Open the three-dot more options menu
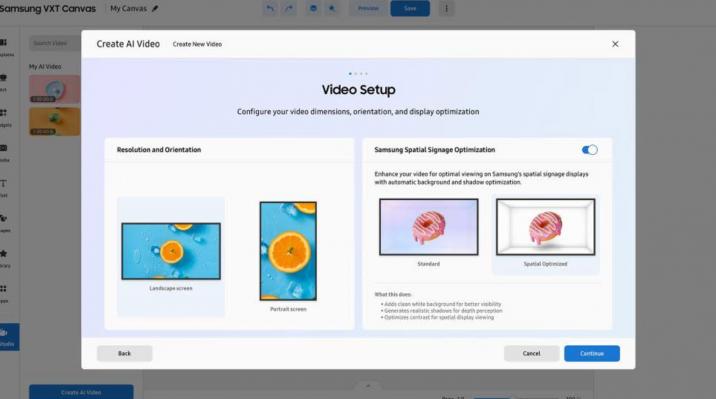Screen dimensions: 716x399 click(447, 8)
